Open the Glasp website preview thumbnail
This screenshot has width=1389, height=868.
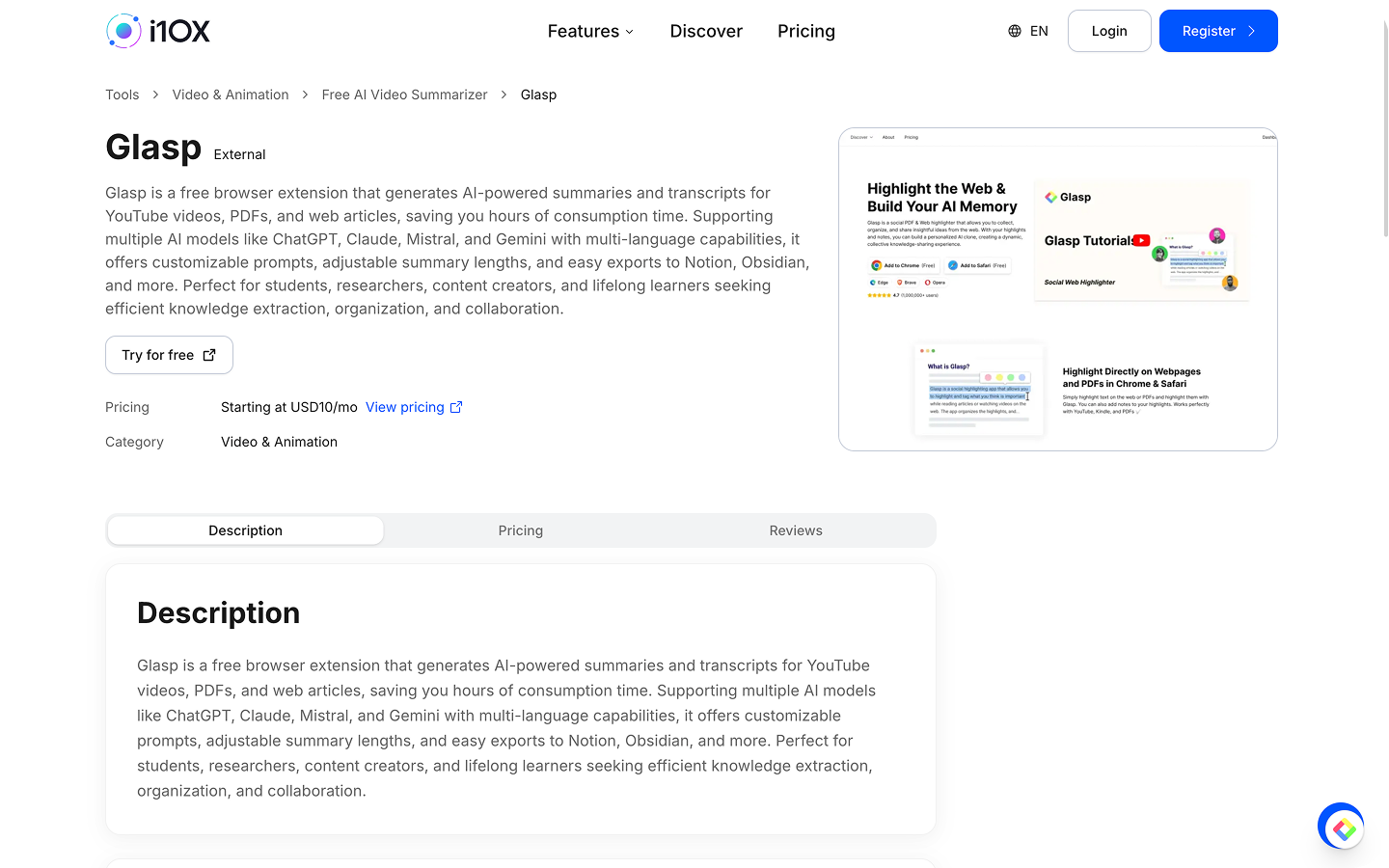point(1058,289)
